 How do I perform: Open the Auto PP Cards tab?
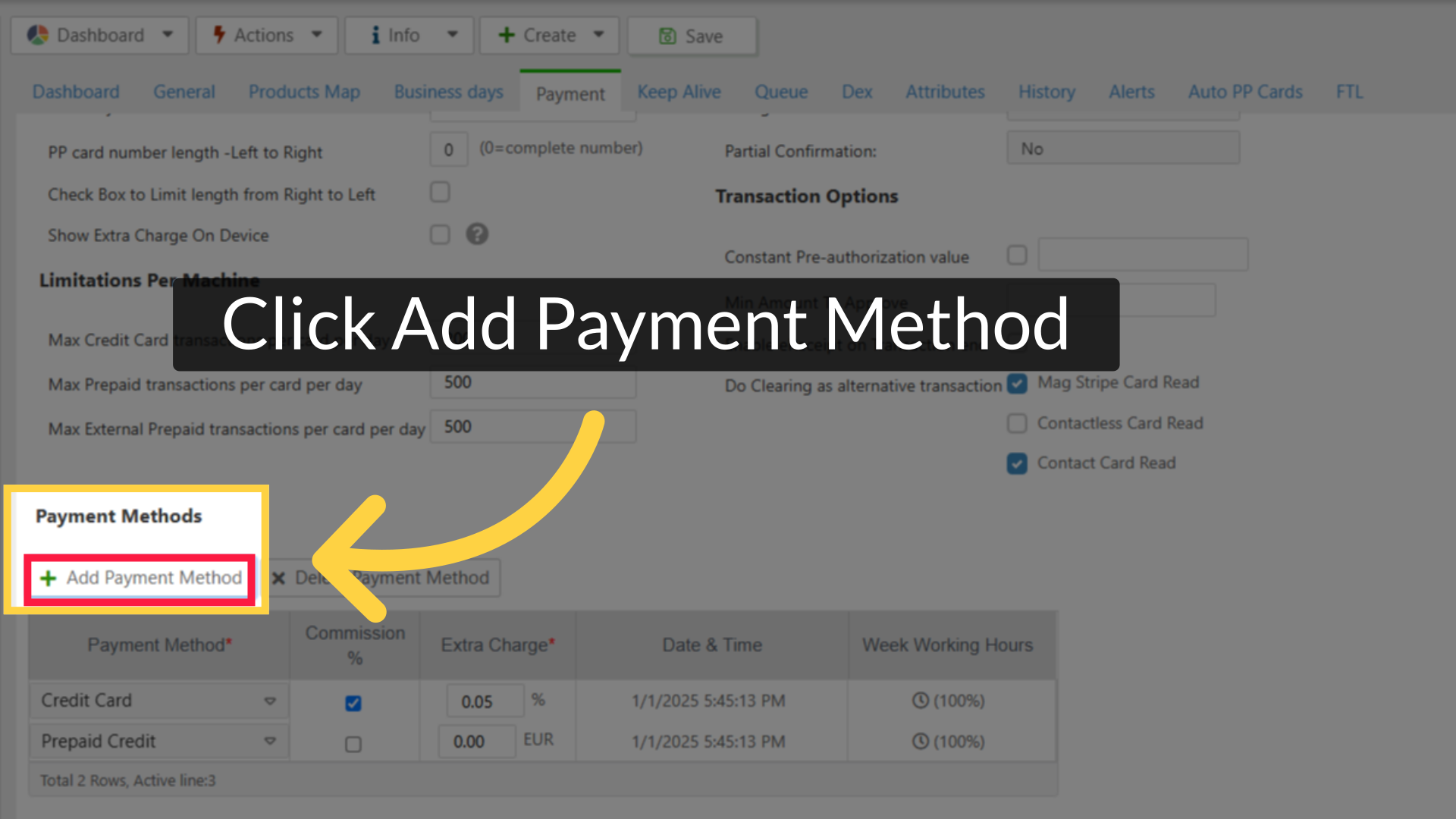pyautogui.click(x=1245, y=92)
